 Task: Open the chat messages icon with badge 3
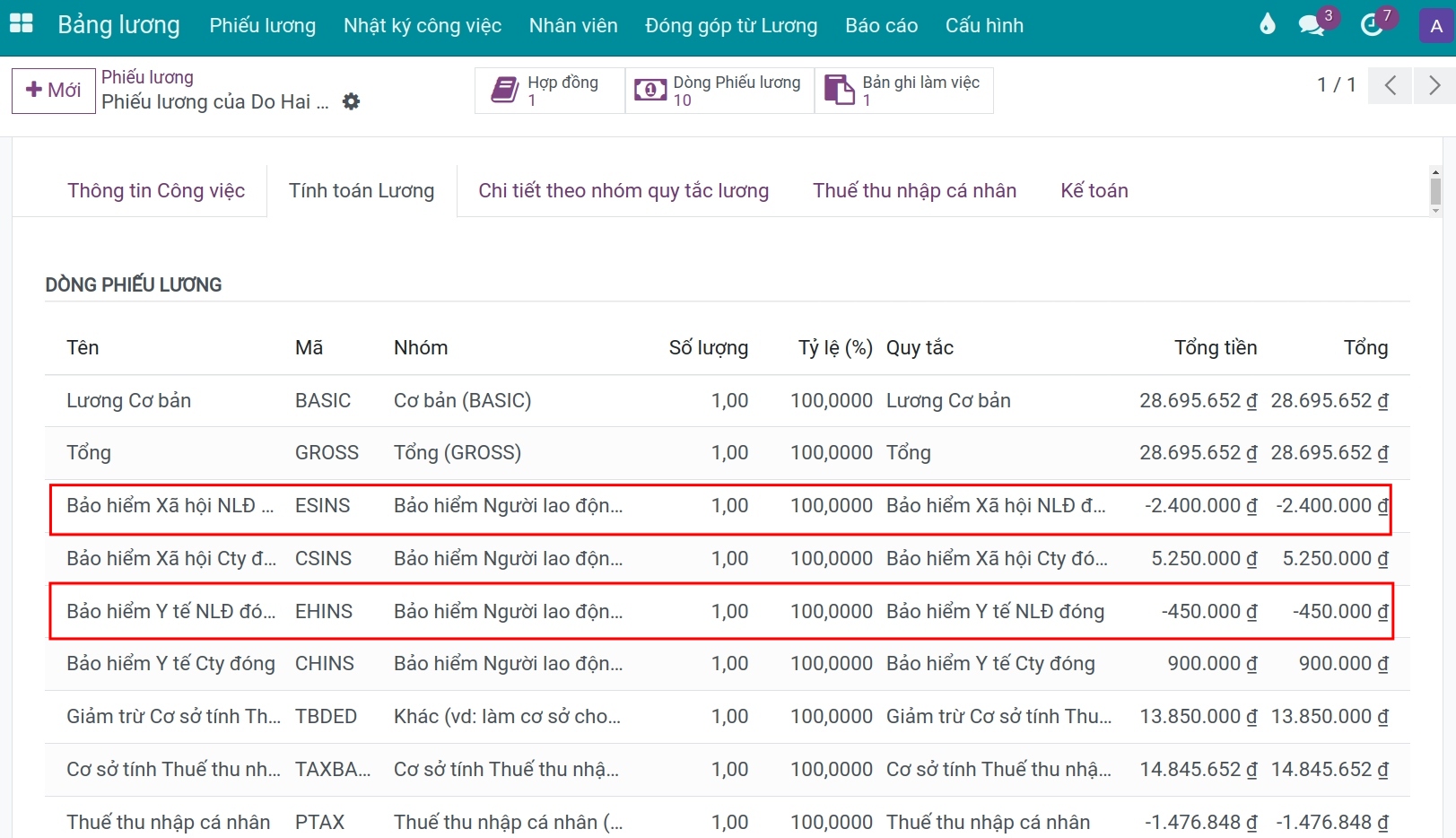click(x=1312, y=25)
